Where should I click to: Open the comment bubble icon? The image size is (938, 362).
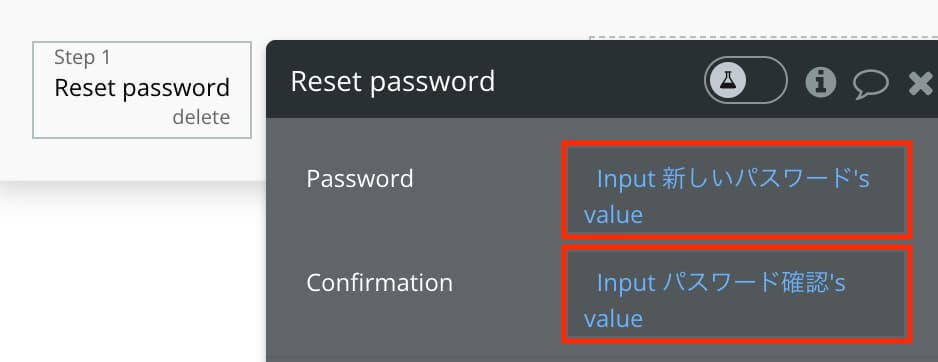870,84
